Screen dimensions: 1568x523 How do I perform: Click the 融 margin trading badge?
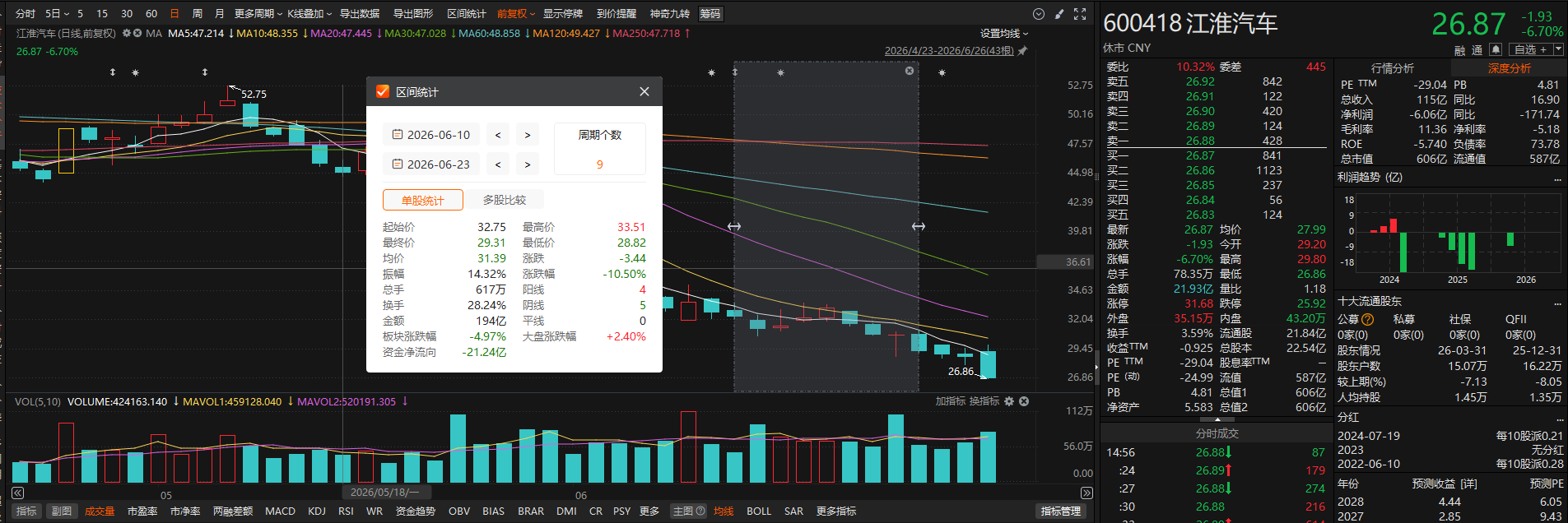1460,50
